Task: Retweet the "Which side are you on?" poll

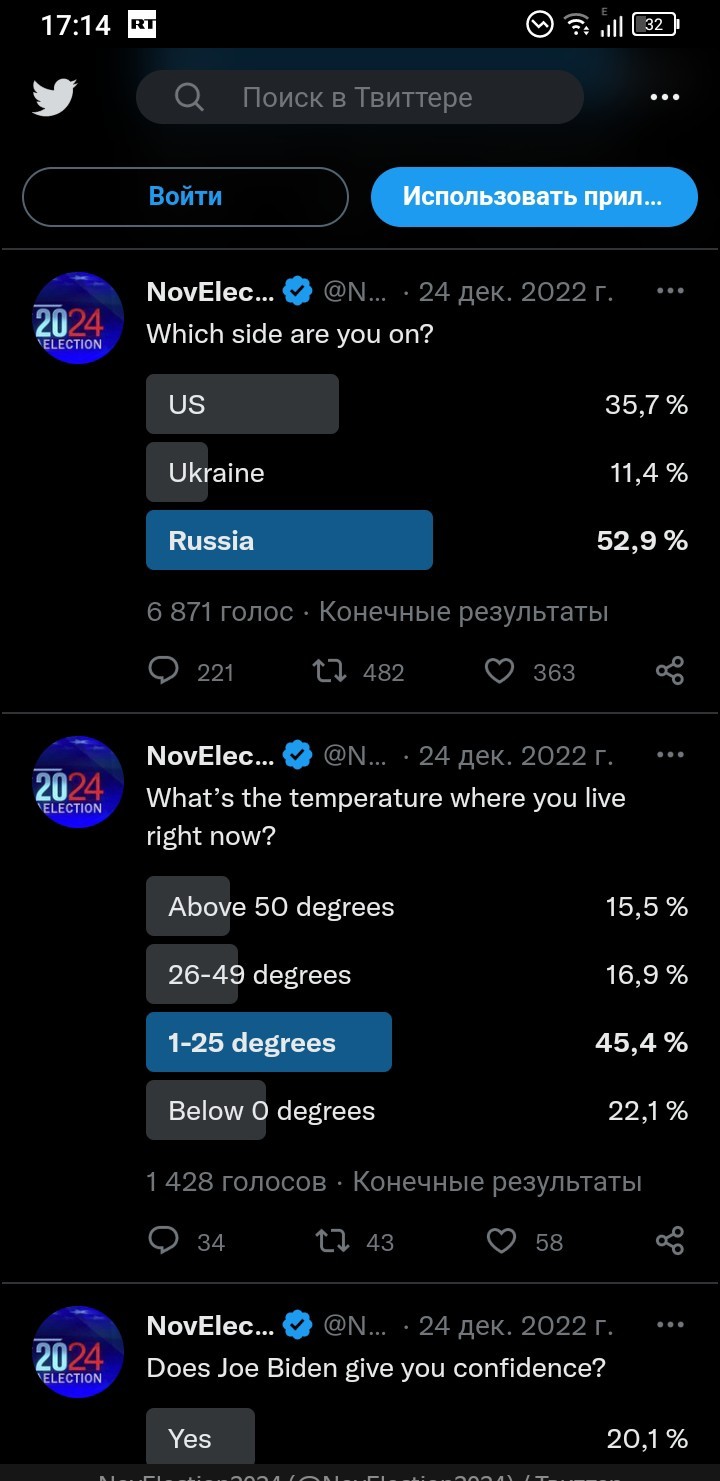Action: point(330,670)
